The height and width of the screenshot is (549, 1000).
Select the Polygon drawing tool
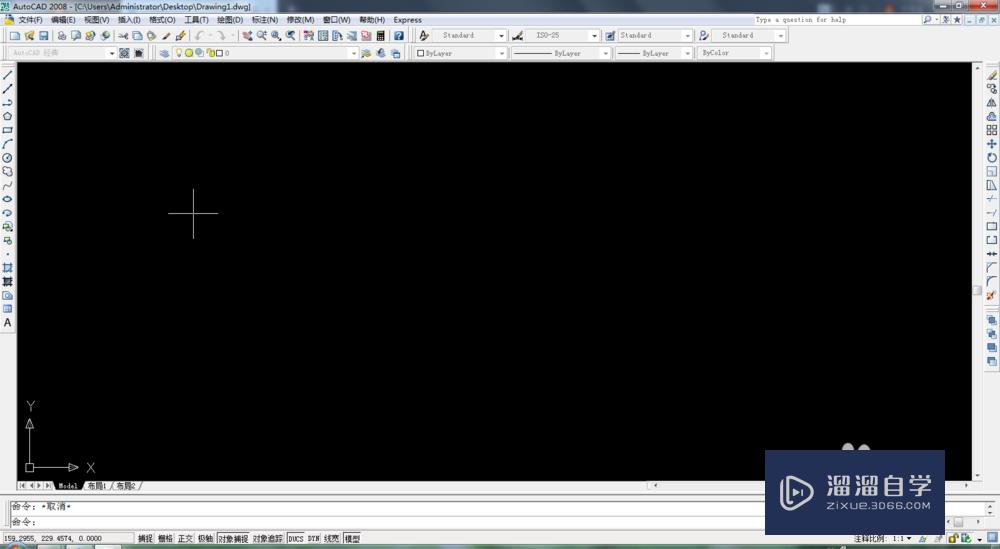[8, 117]
